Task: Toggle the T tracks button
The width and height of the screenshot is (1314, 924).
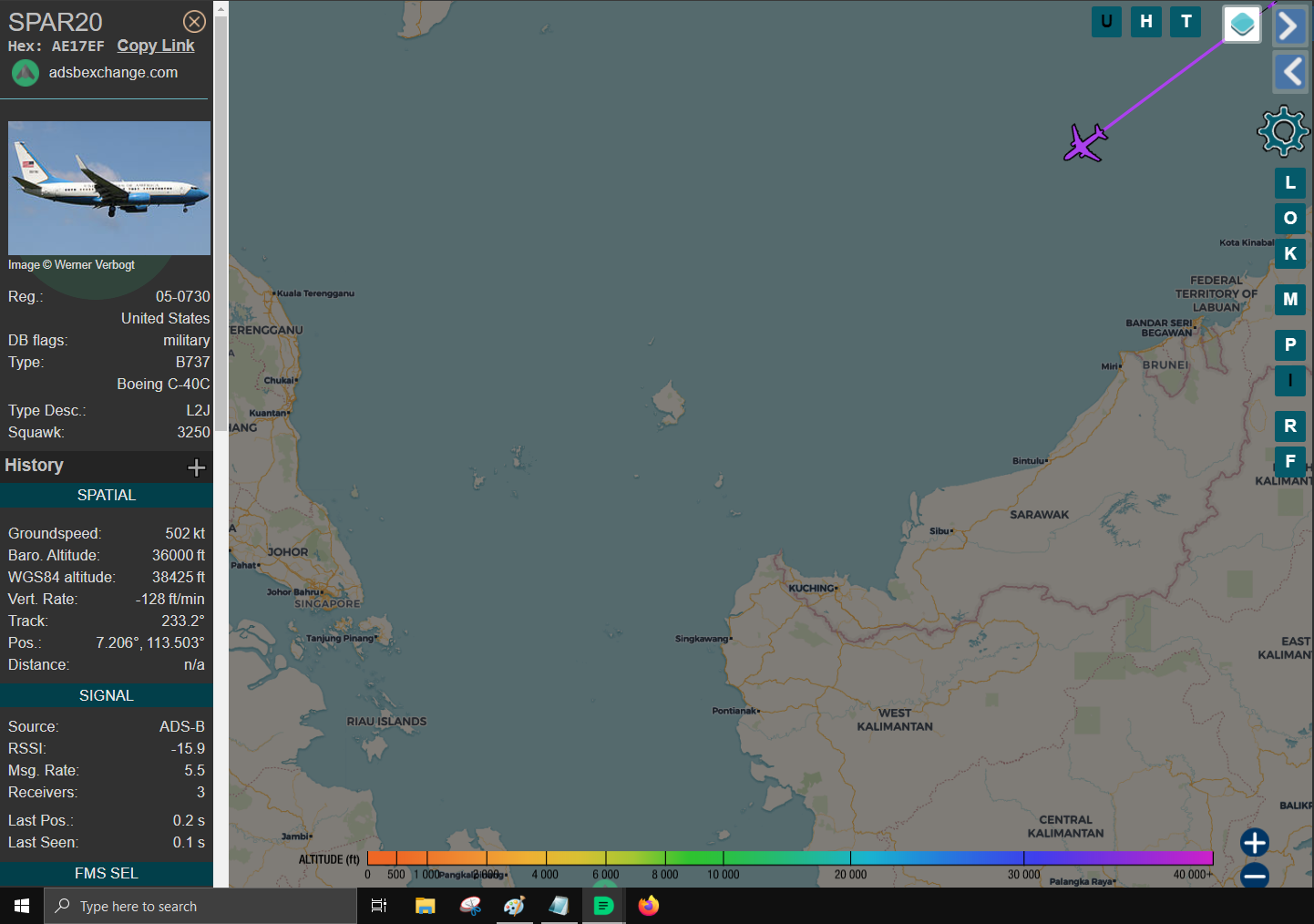Action: coord(1186,22)
